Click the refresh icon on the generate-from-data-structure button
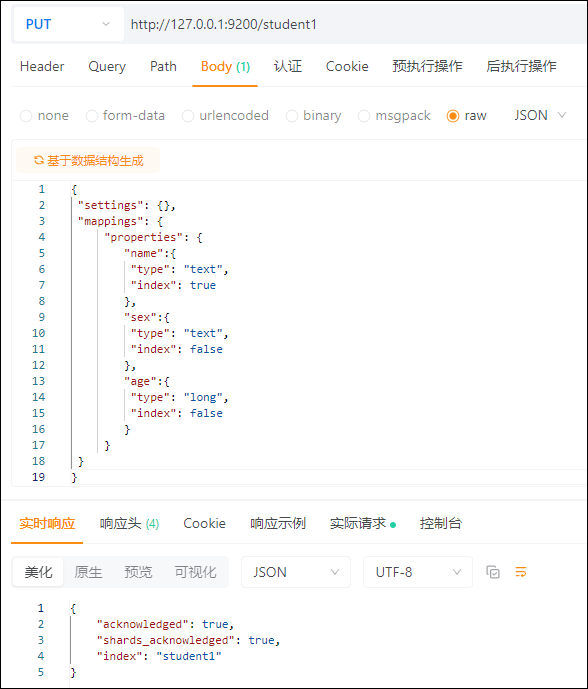Viewport: 588px width, 689px height. pos(39,160)
